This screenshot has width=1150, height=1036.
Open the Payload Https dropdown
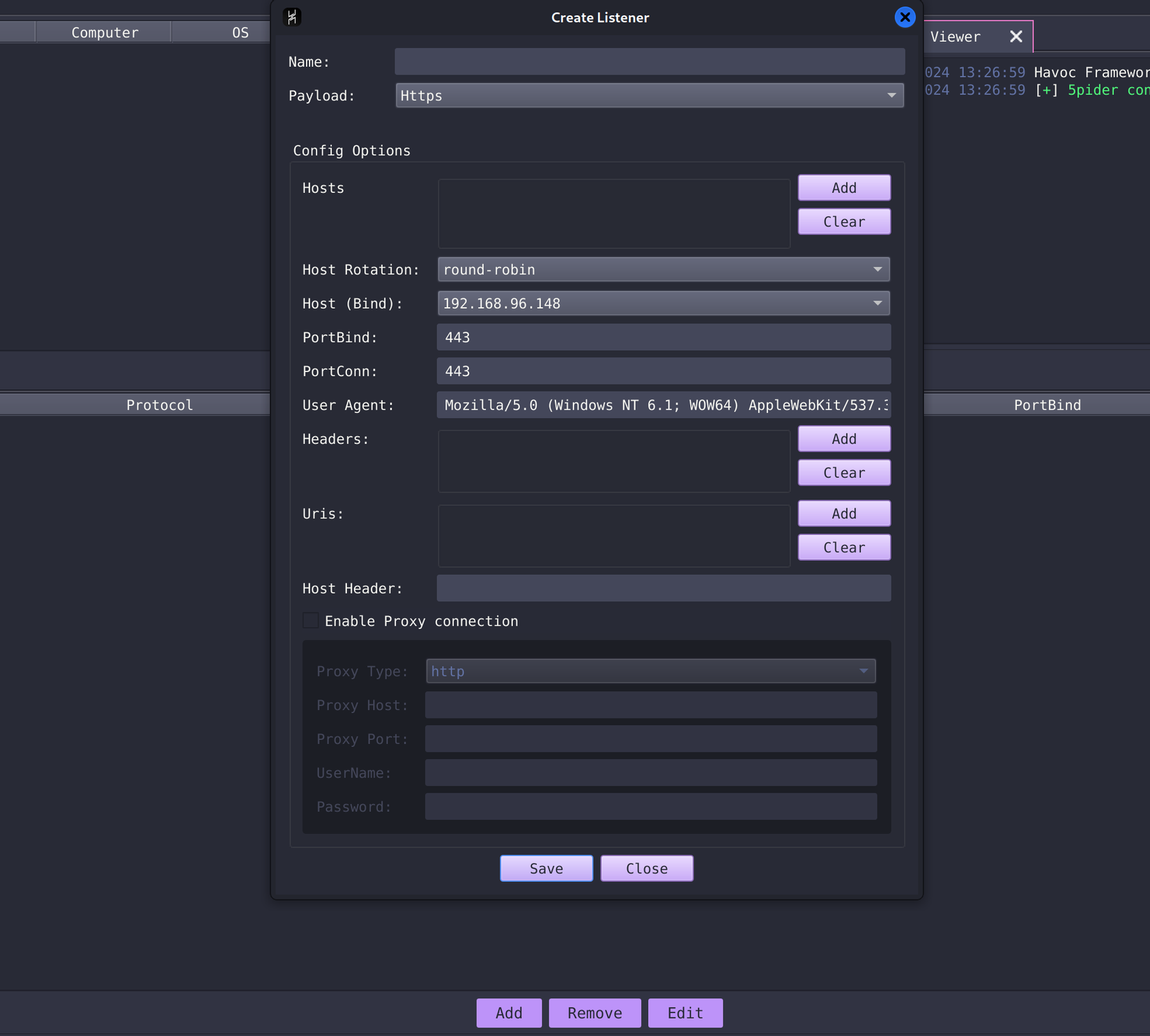point(649,95)
